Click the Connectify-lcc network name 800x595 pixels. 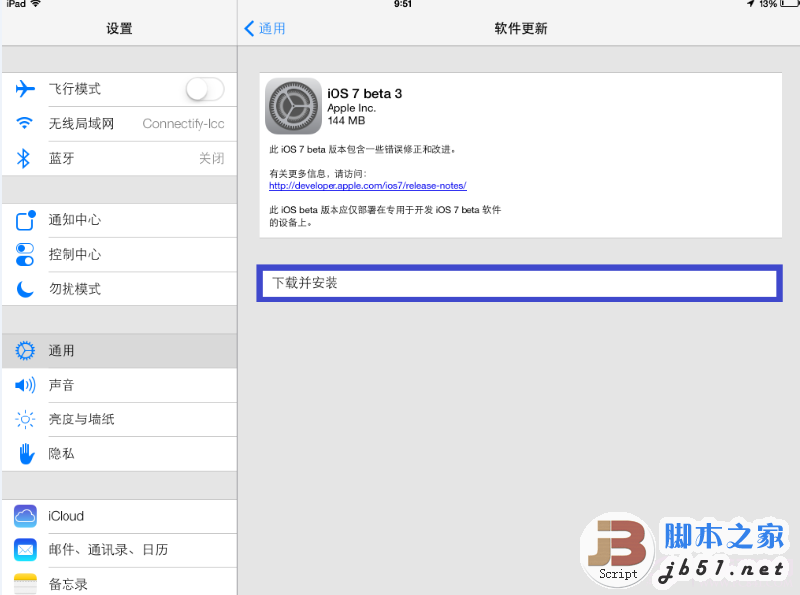[183, 123]
